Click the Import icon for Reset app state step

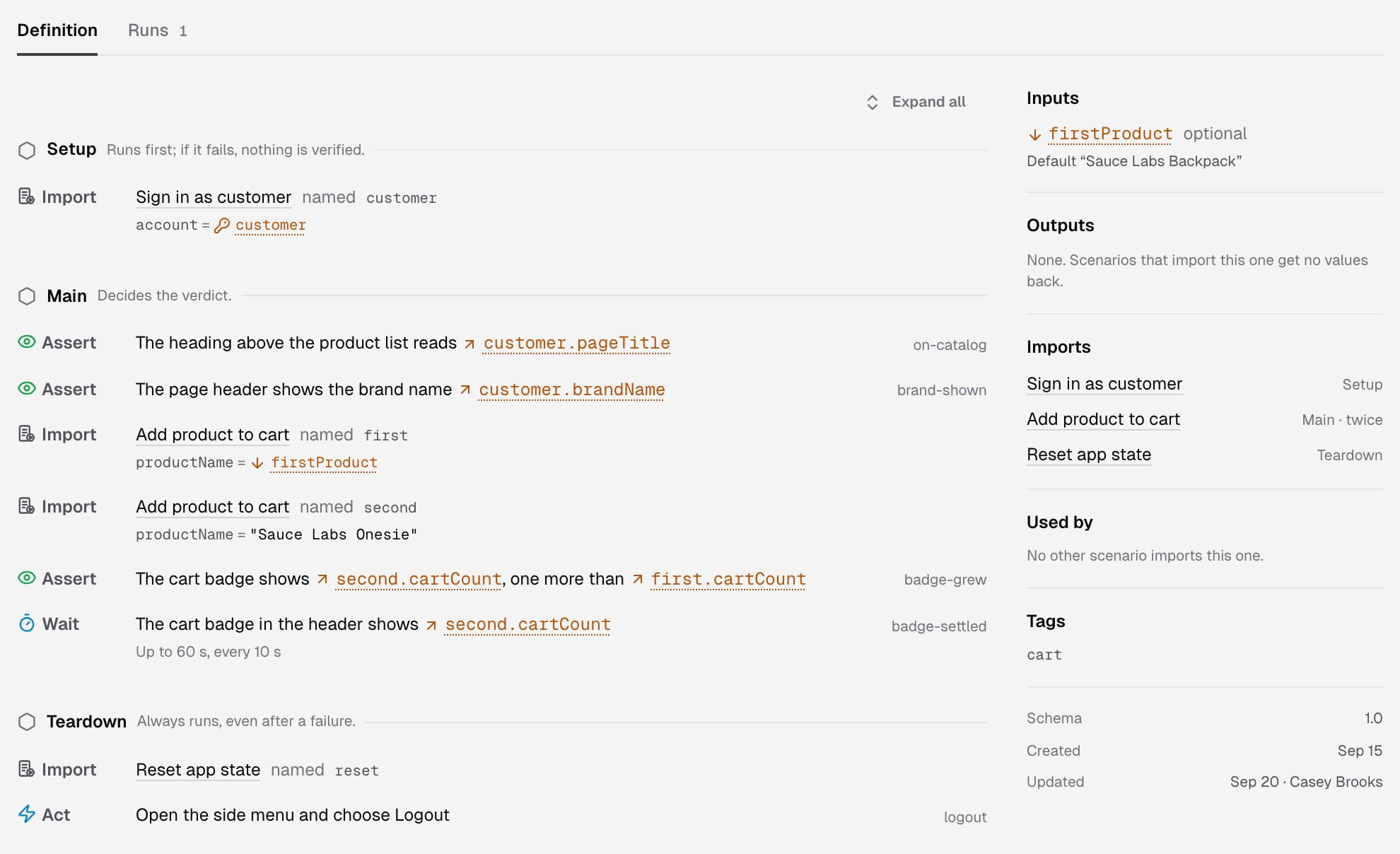(26, 769)
